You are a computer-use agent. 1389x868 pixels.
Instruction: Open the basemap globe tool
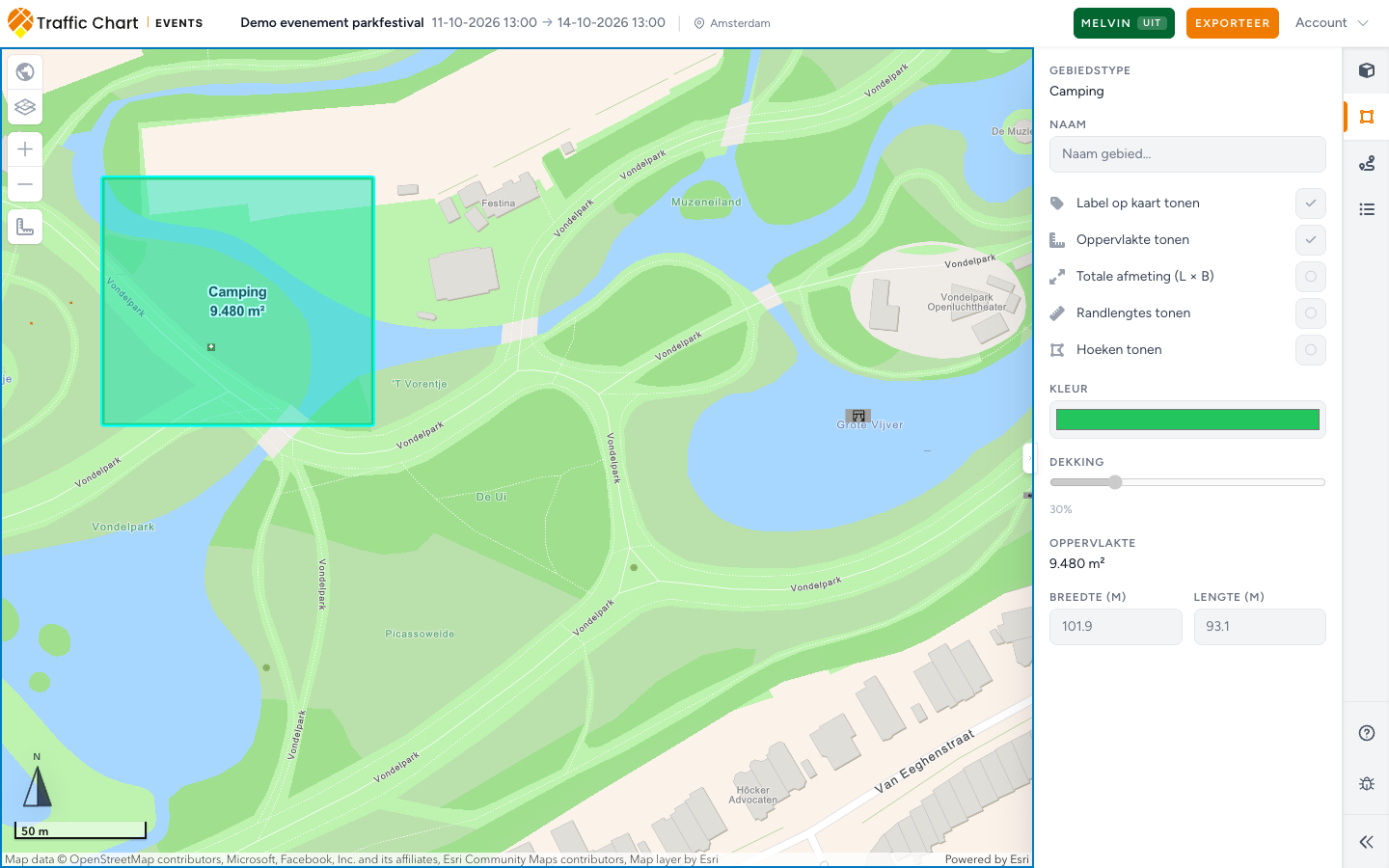[x=25, y=71]
